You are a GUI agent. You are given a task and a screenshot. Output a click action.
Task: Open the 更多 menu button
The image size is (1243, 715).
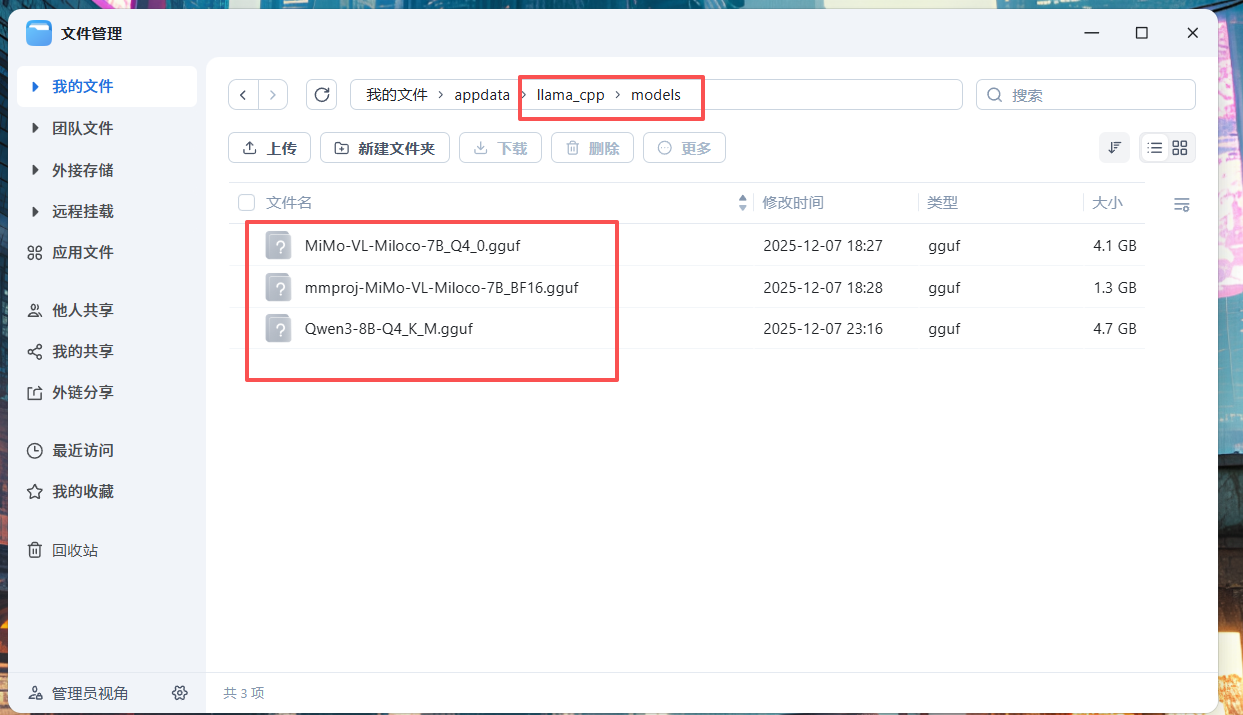[684, 148]
